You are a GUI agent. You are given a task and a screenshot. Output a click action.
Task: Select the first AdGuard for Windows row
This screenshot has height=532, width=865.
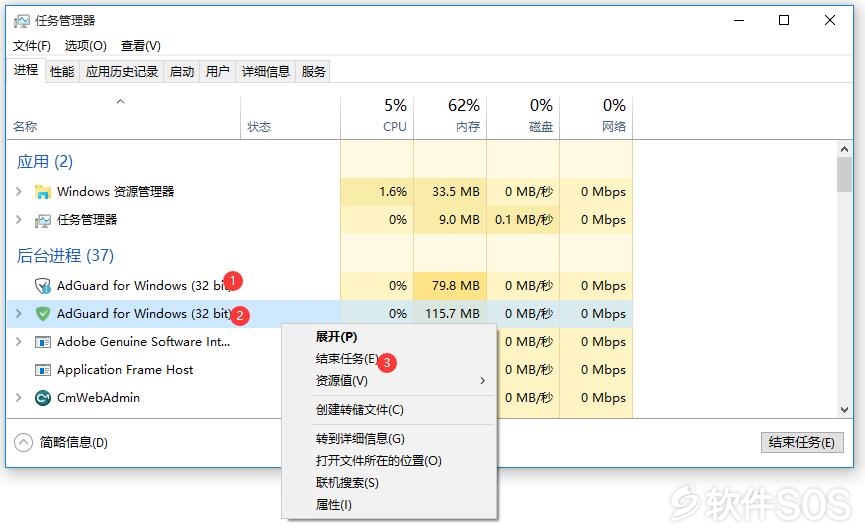319,286
